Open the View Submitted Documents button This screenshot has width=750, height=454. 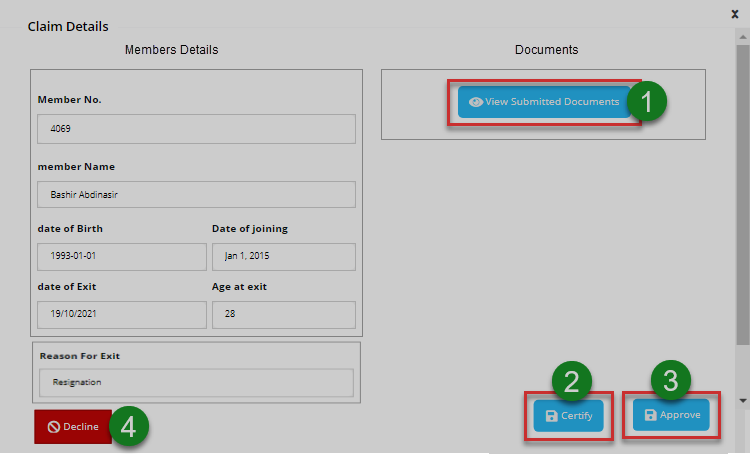[544, 102]
